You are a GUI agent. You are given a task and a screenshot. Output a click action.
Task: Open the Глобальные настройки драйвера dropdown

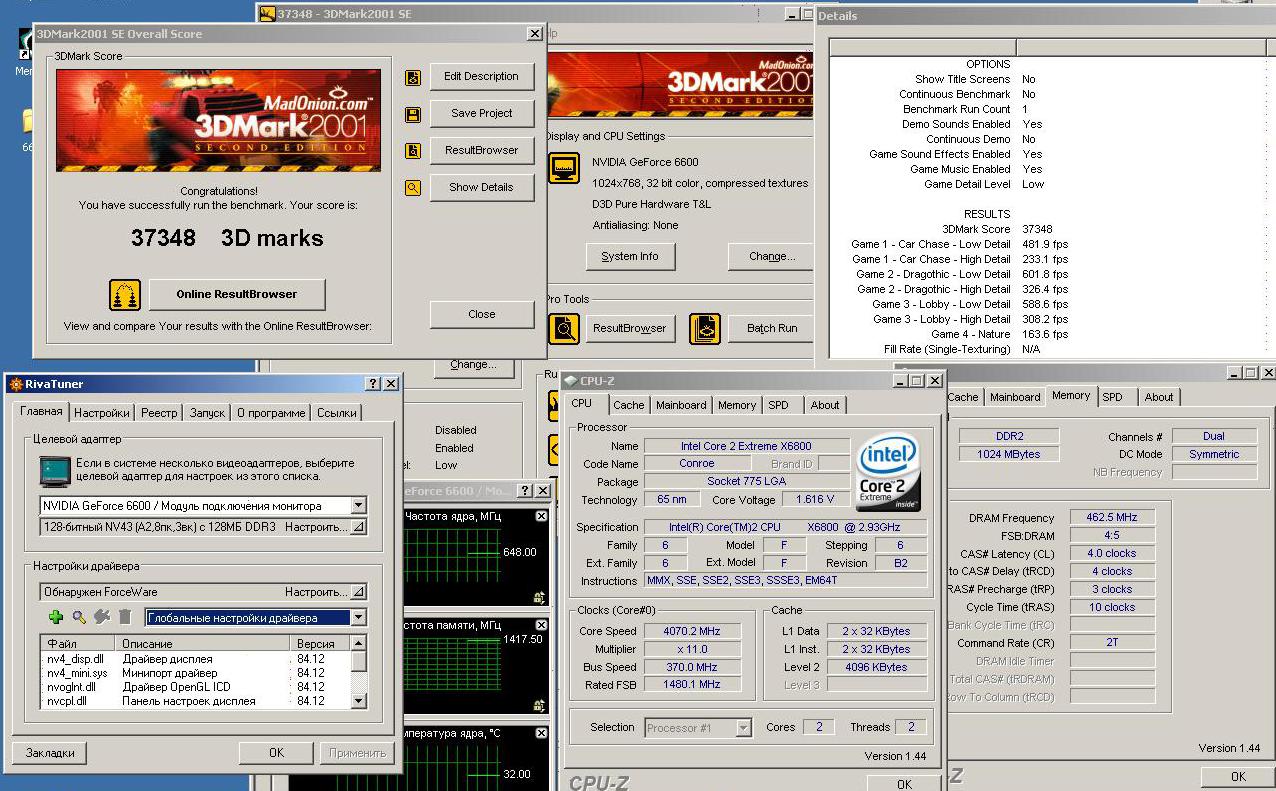[358, 618]
